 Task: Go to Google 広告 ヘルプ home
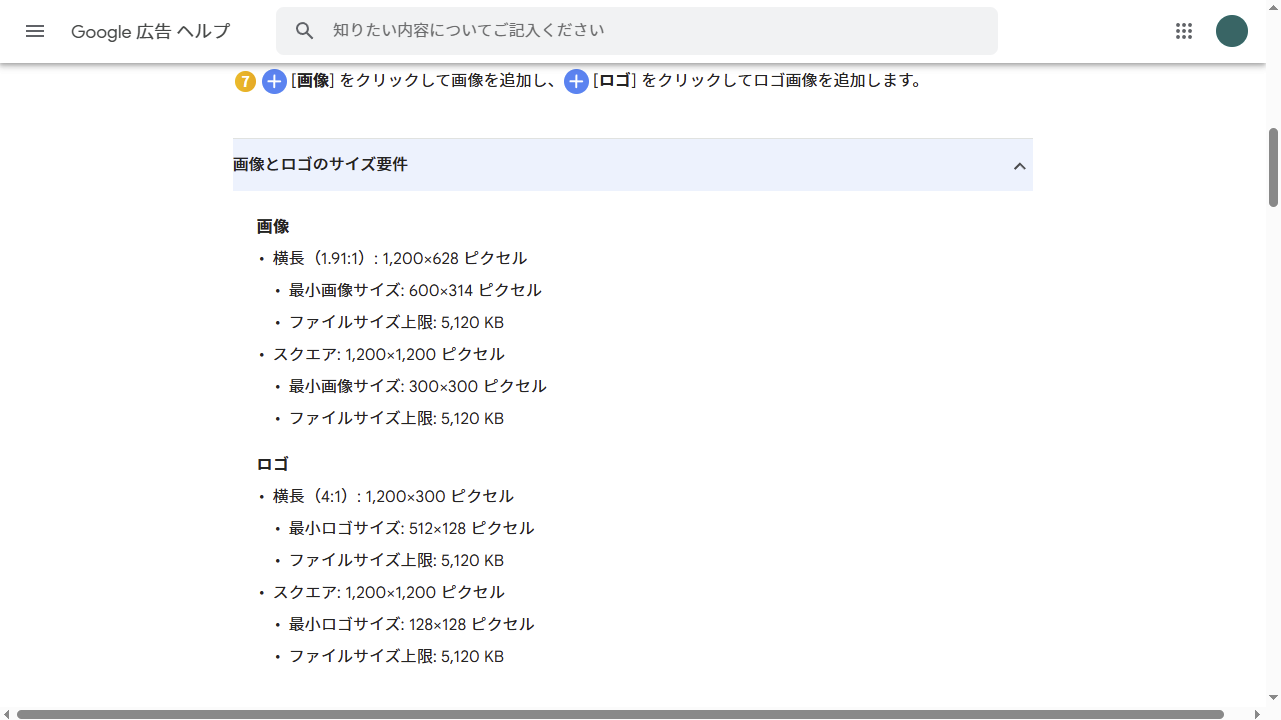pyautogui.click(x=150, y=32)
